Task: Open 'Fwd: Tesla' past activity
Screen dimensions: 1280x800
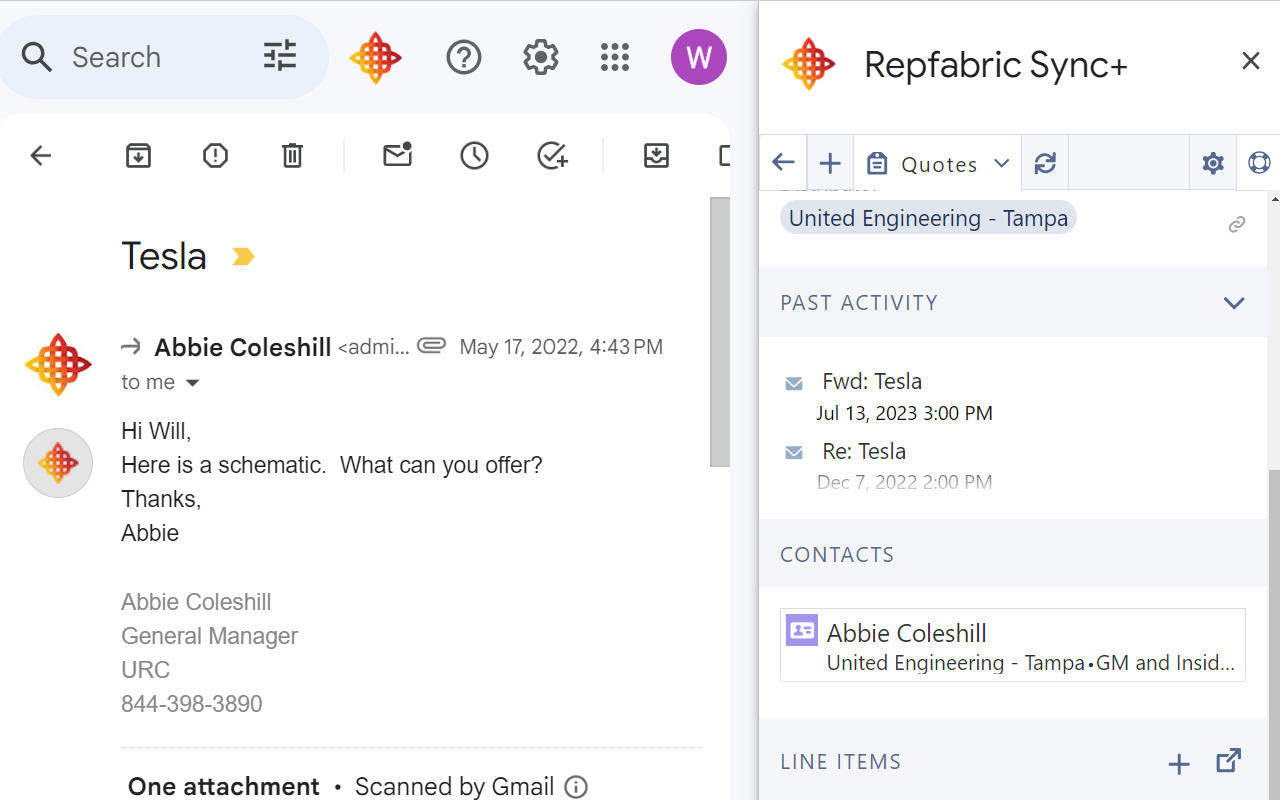Action: pyautogui.click(x=872, y=381)
